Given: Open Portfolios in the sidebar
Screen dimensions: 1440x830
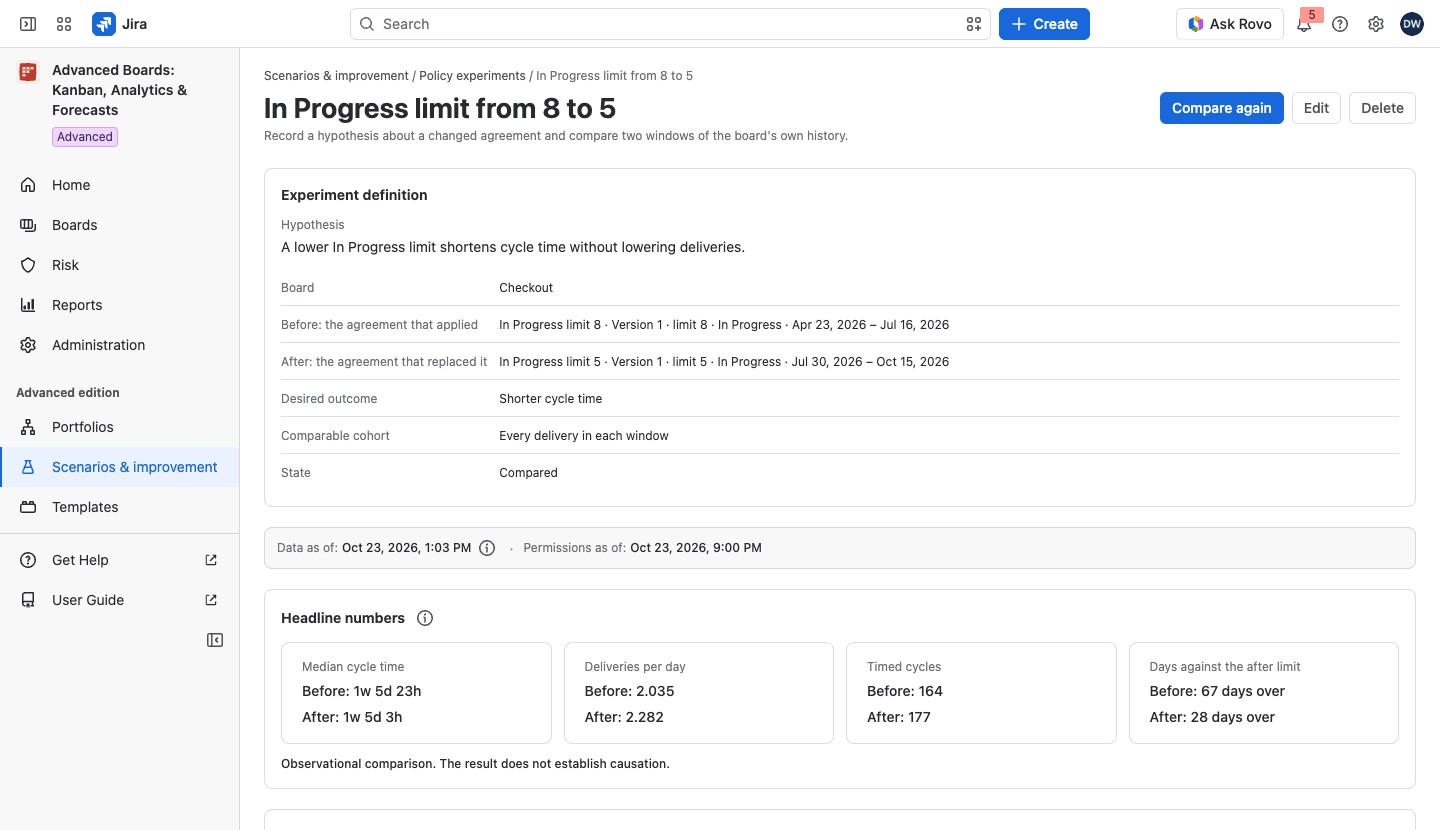Looking at the screenshot, I should click(x=120, y=427).
